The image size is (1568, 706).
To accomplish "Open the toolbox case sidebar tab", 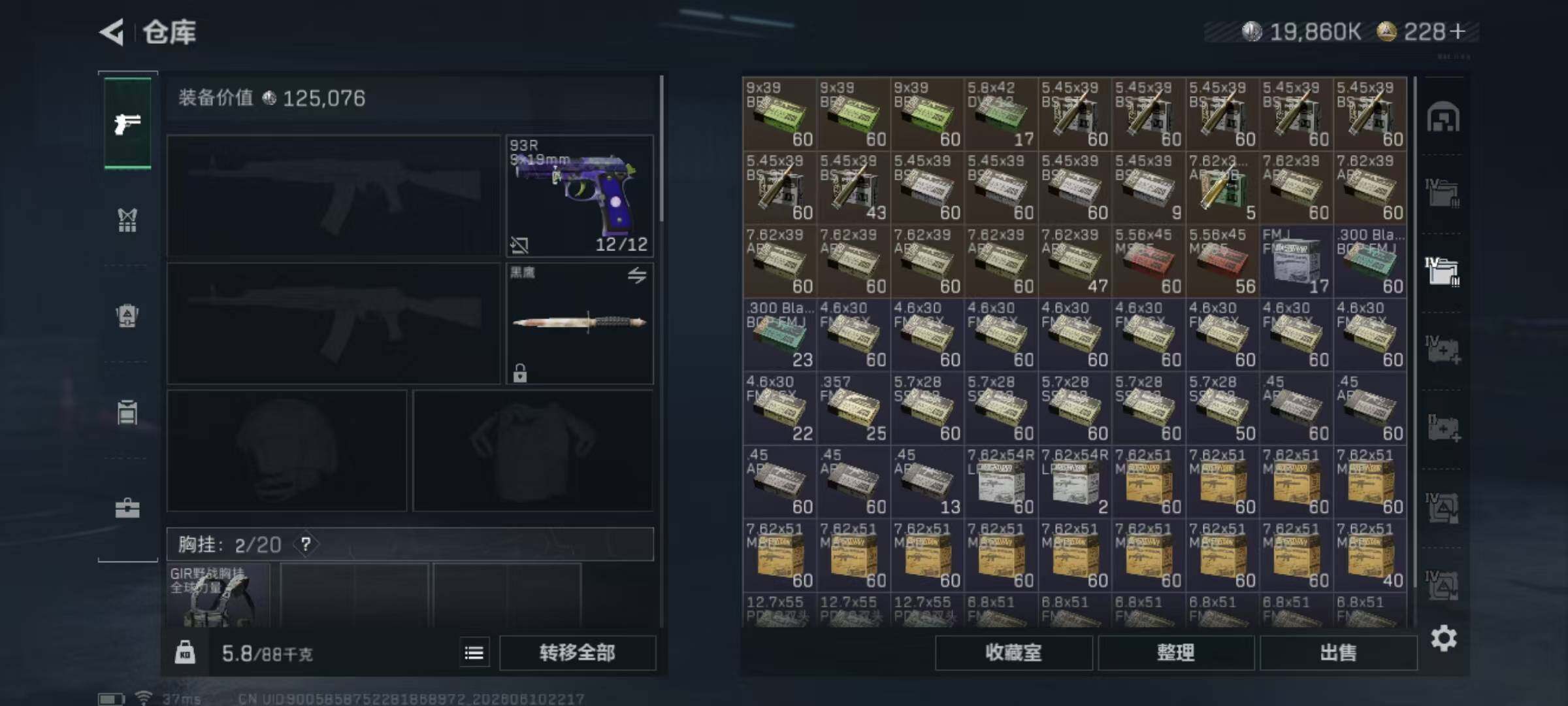I will tap(127, 508).
